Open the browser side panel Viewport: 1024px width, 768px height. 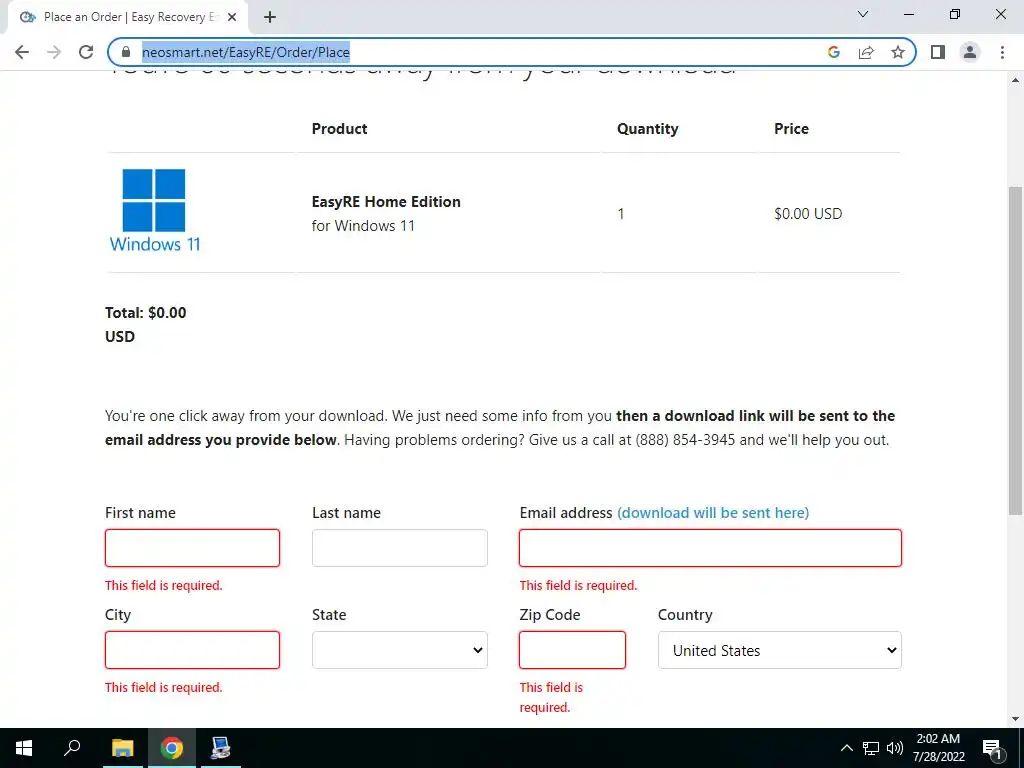tap(938, 52)
